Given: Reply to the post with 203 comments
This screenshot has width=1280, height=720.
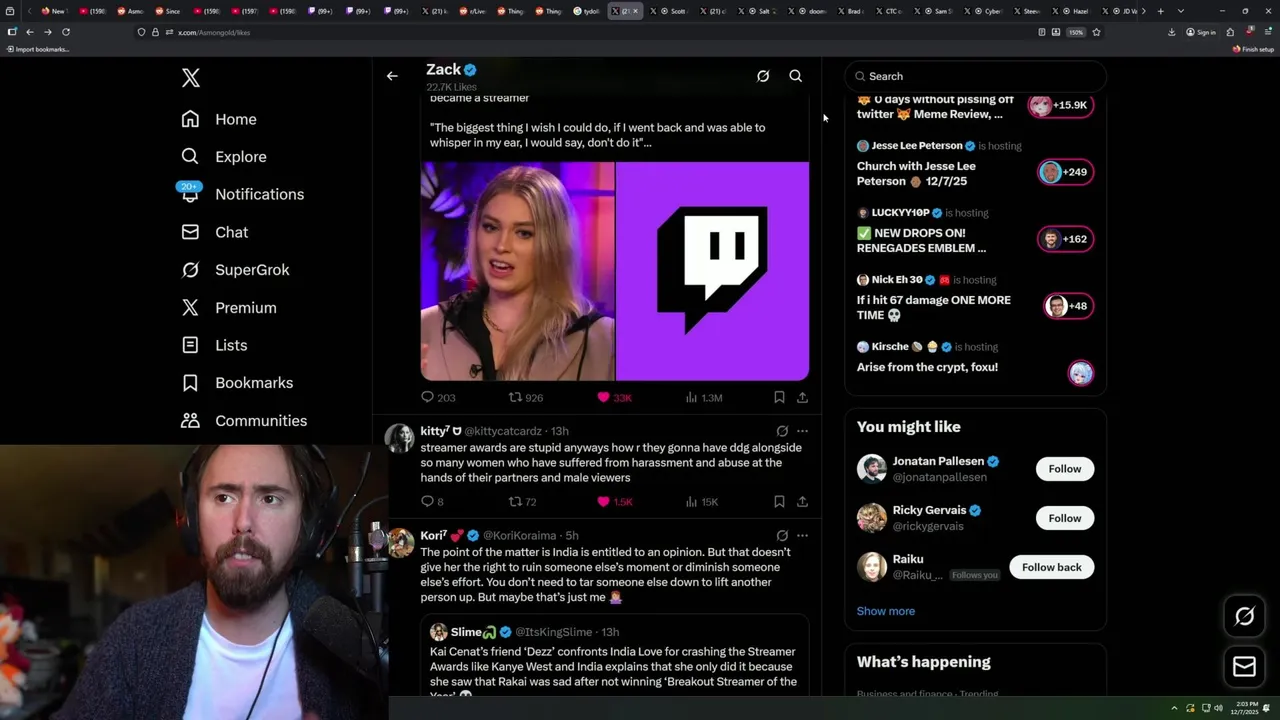Looking at the screenshot, I should coord(438,397).
